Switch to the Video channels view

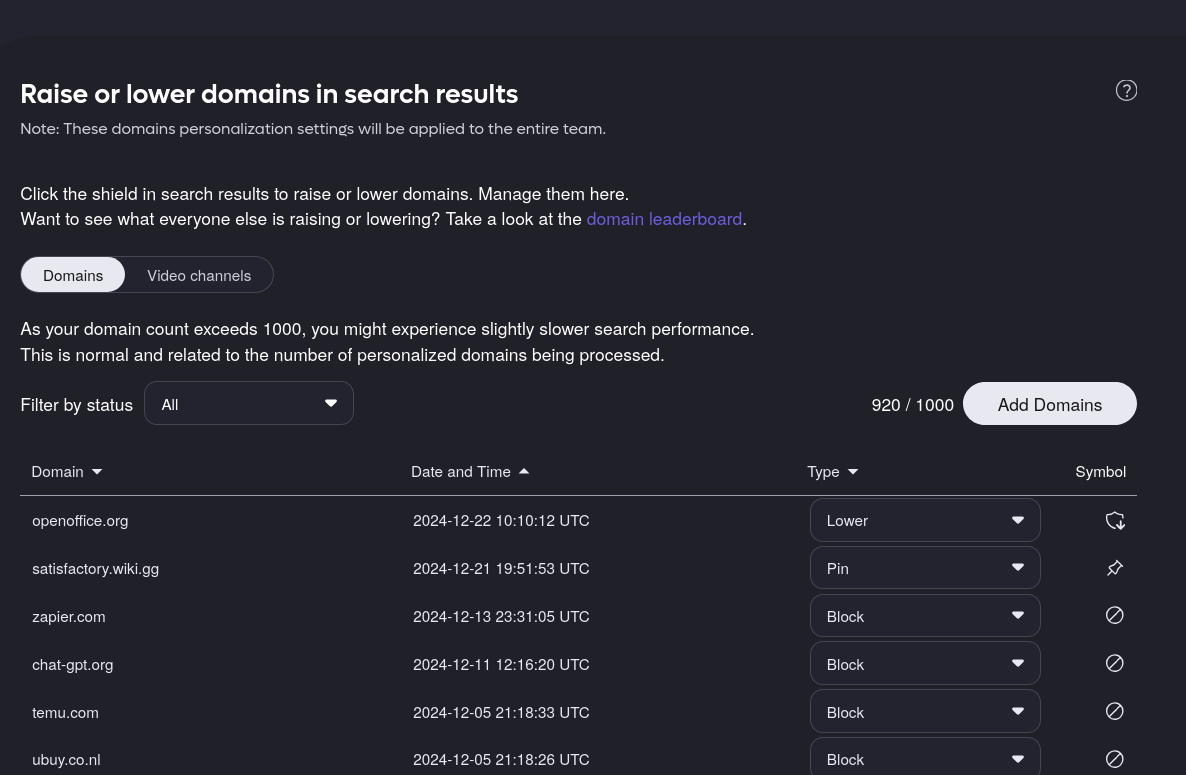click(x=199, y=275)
